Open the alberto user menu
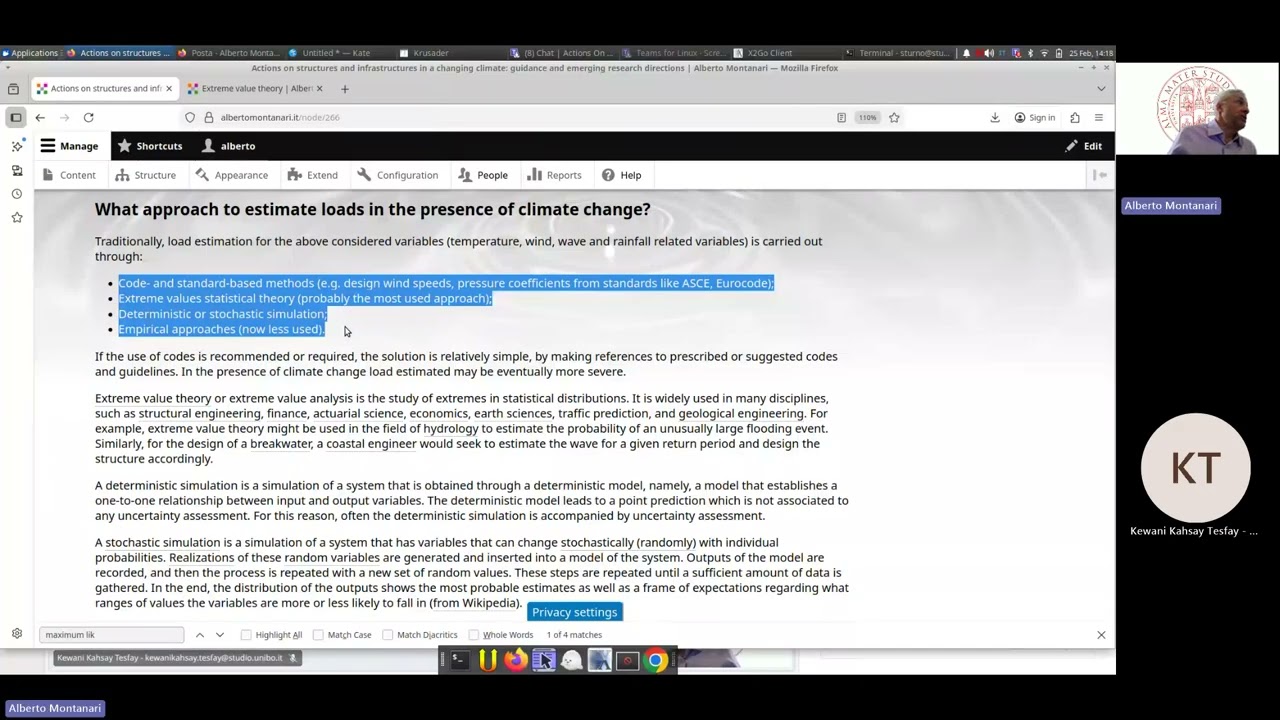The height and width of the screenshot is (720, 1280). [228, 146]
